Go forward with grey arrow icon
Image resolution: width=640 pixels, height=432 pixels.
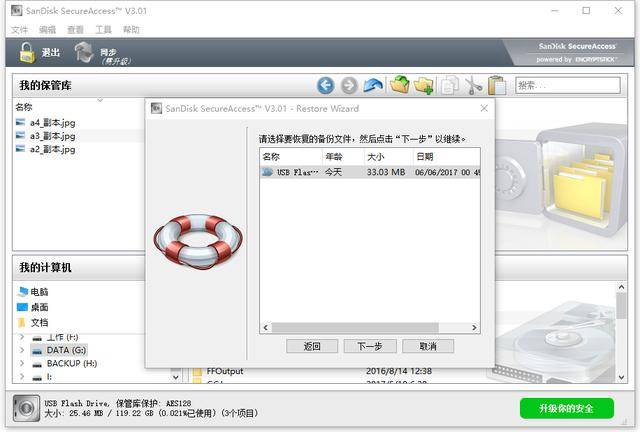pyautogui.click(x=349, y=86)
